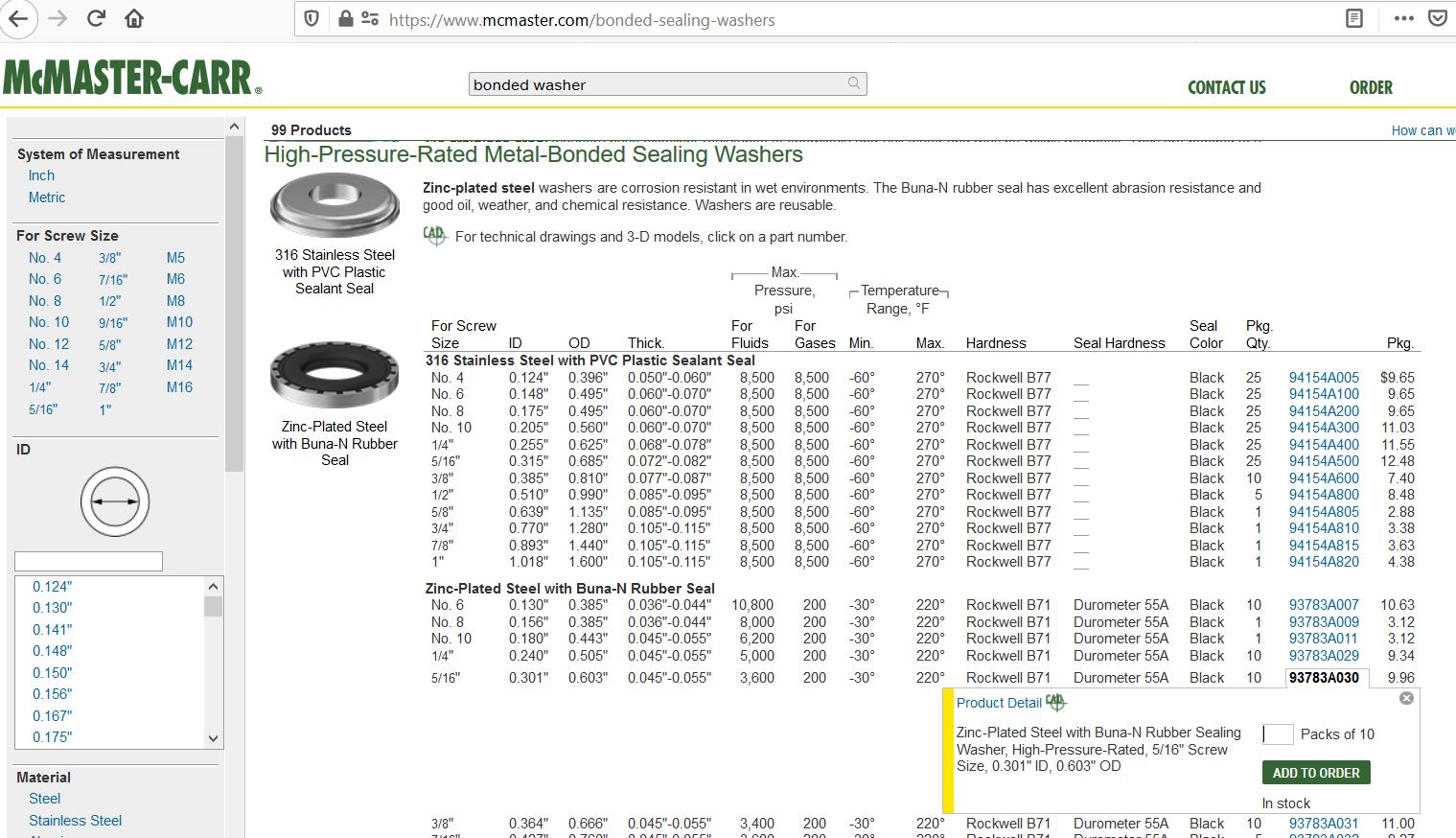The image size is (1456, 838).
Task: Click the "$9.65" price for 94154A005
Action: 1398,378
